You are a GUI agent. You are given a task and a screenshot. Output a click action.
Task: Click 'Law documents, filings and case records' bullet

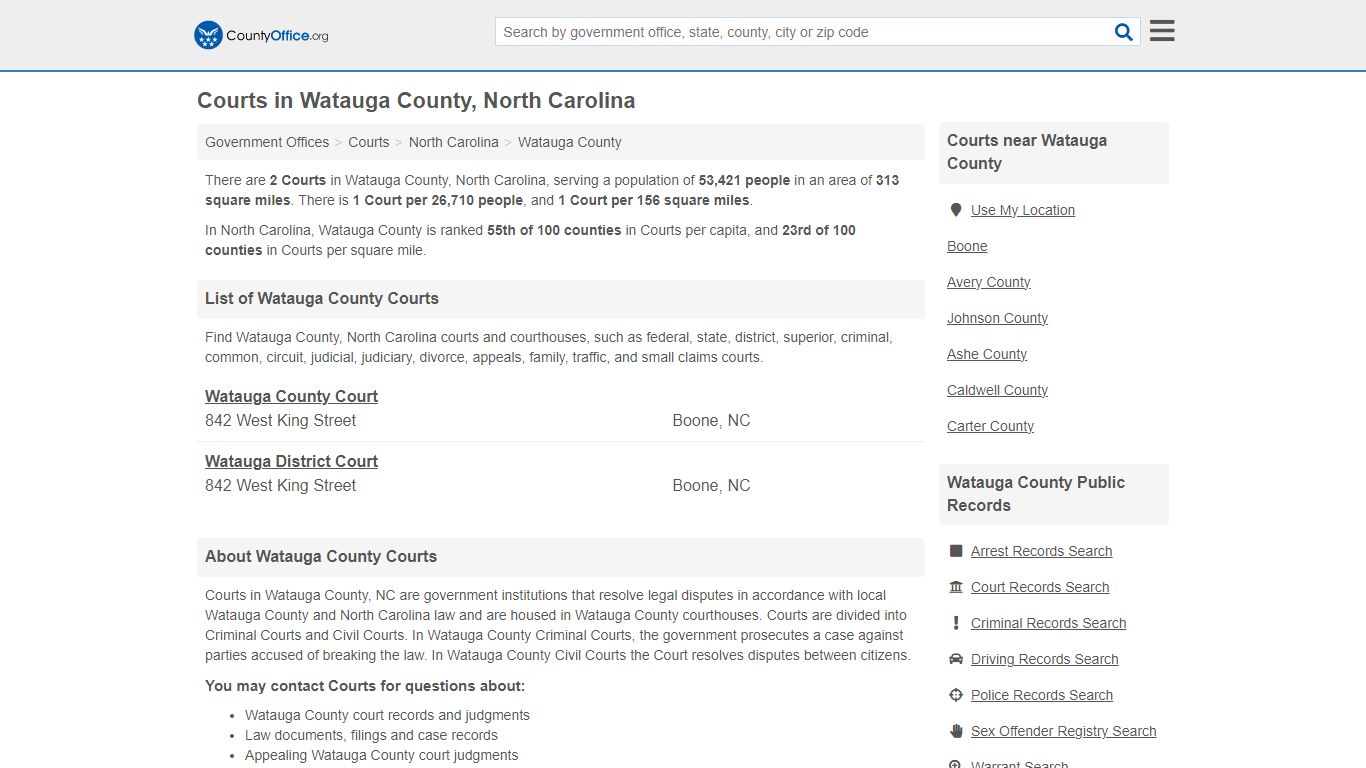(371, 735)
